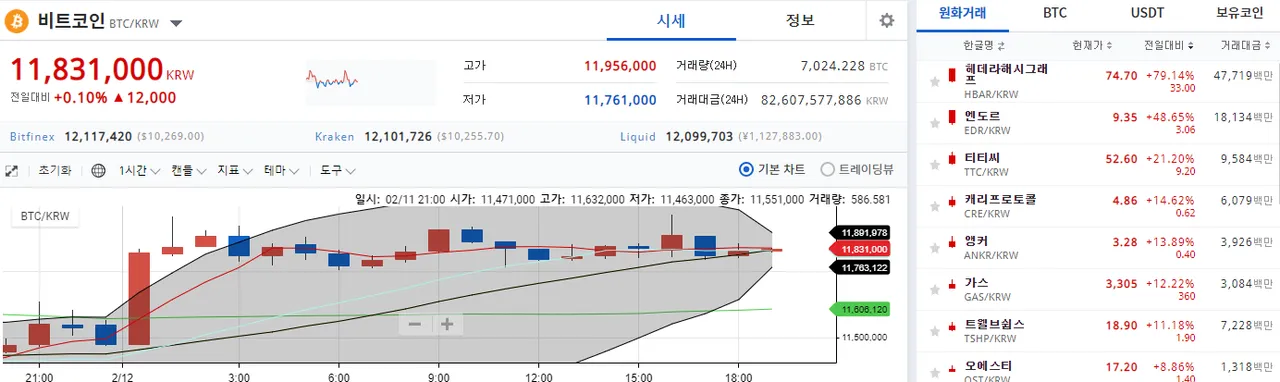Zoom out chart with minus button
Image resolution: width=1280 pixels, height=382 pixels.
tap(414, 324)
